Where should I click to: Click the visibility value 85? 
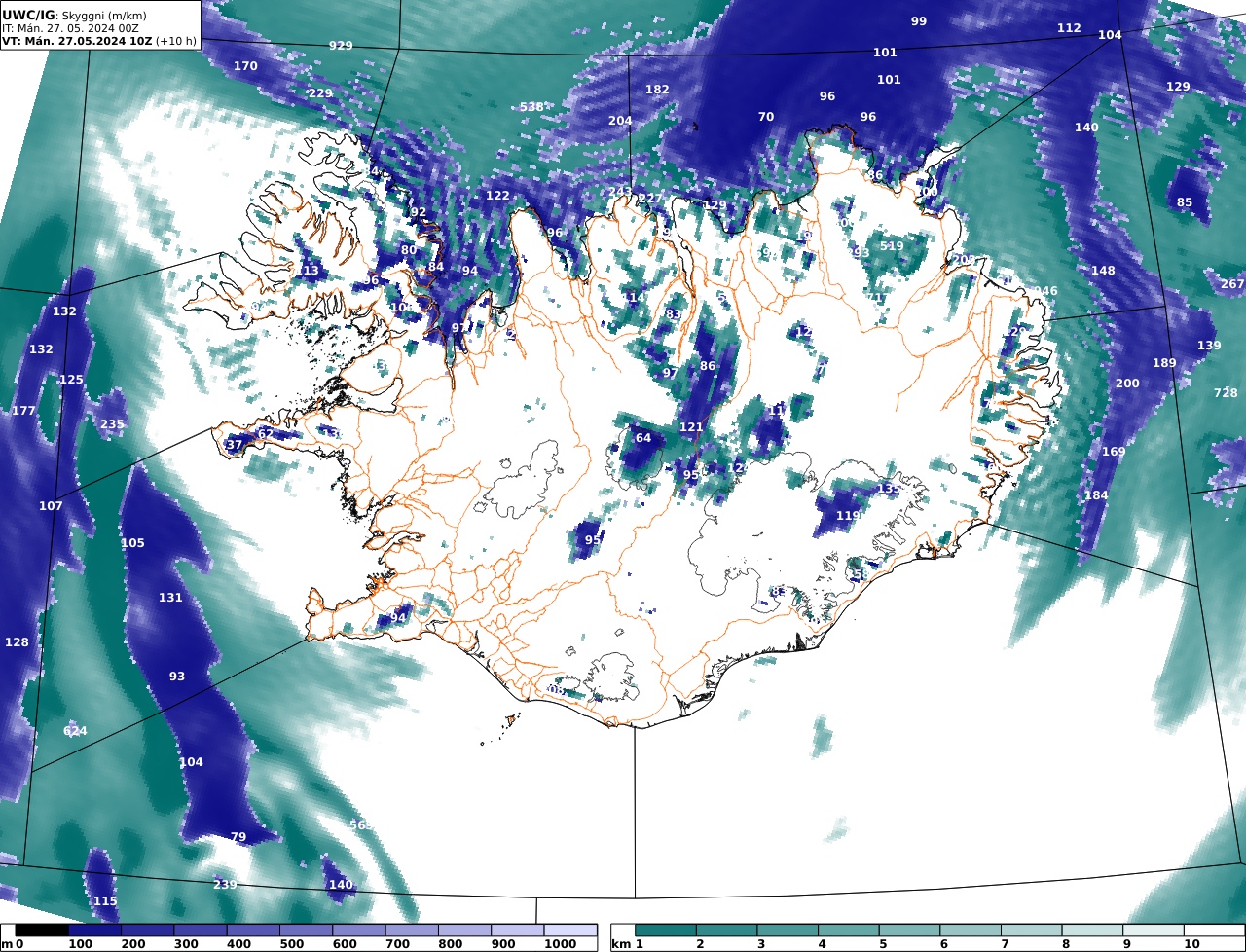point(1185,202)
